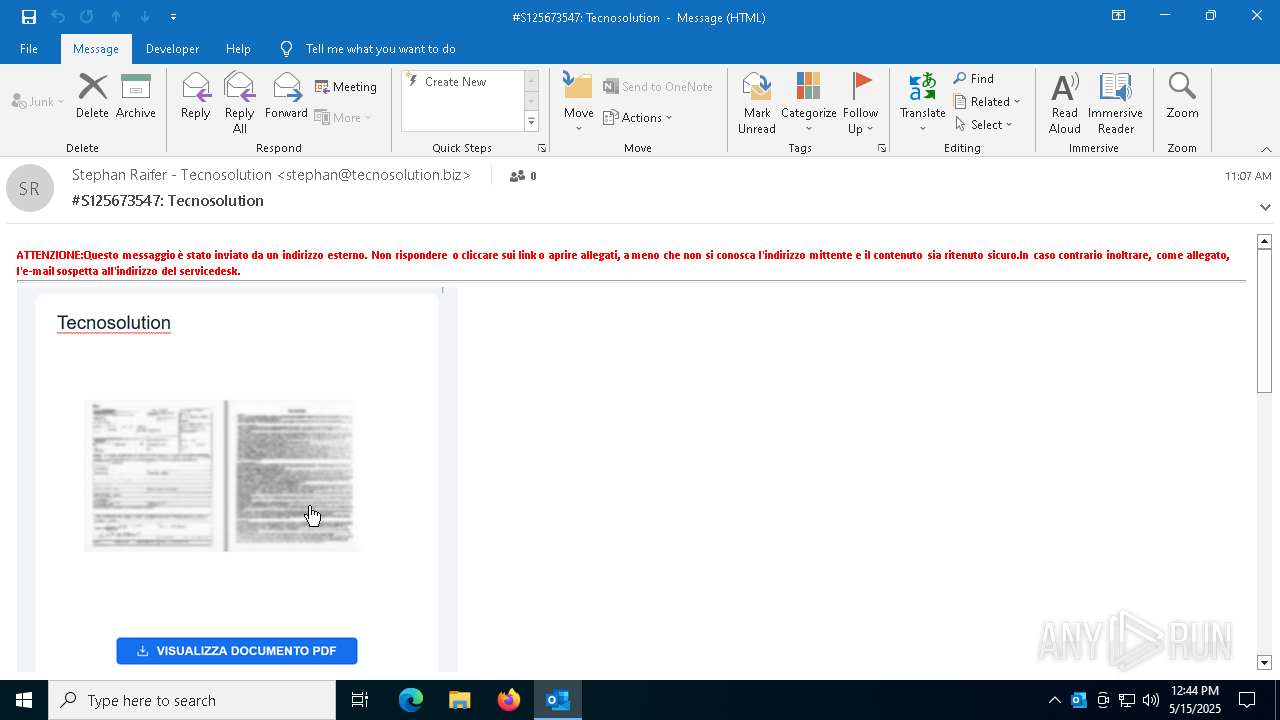Delete this message
The width and height of the screenshot is (1280, 720).
pos(92,96)
